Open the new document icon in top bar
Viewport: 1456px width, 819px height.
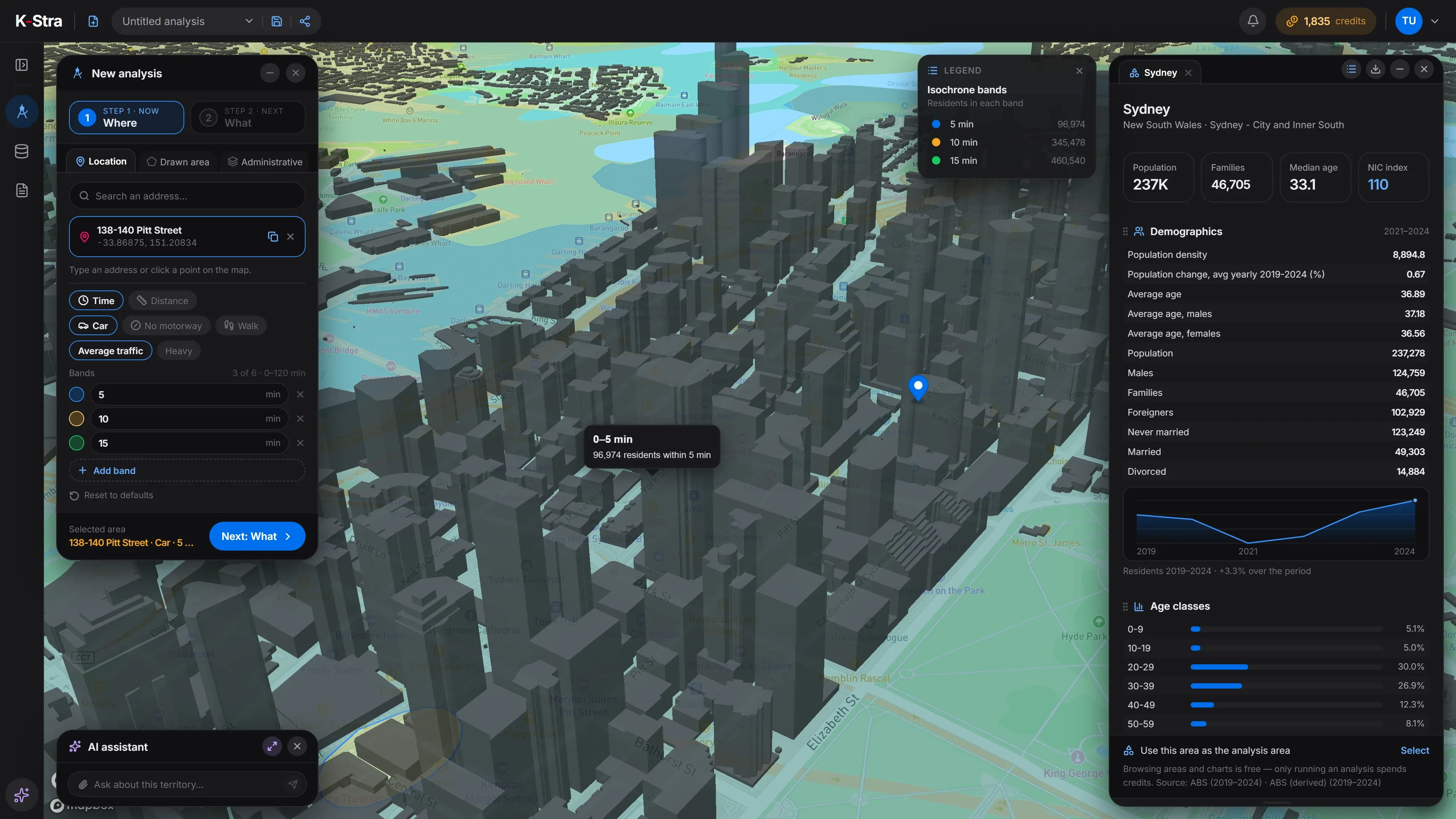(x=93, y=21)
